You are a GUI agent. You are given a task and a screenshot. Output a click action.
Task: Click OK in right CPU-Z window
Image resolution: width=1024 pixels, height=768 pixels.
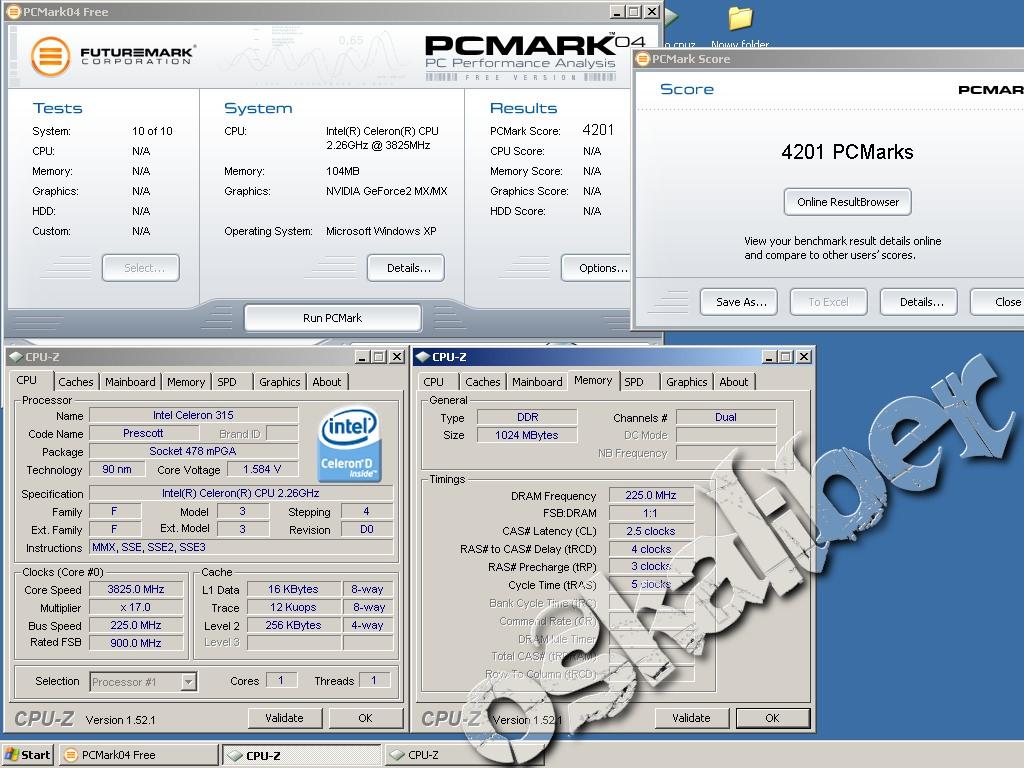[773, 718]
